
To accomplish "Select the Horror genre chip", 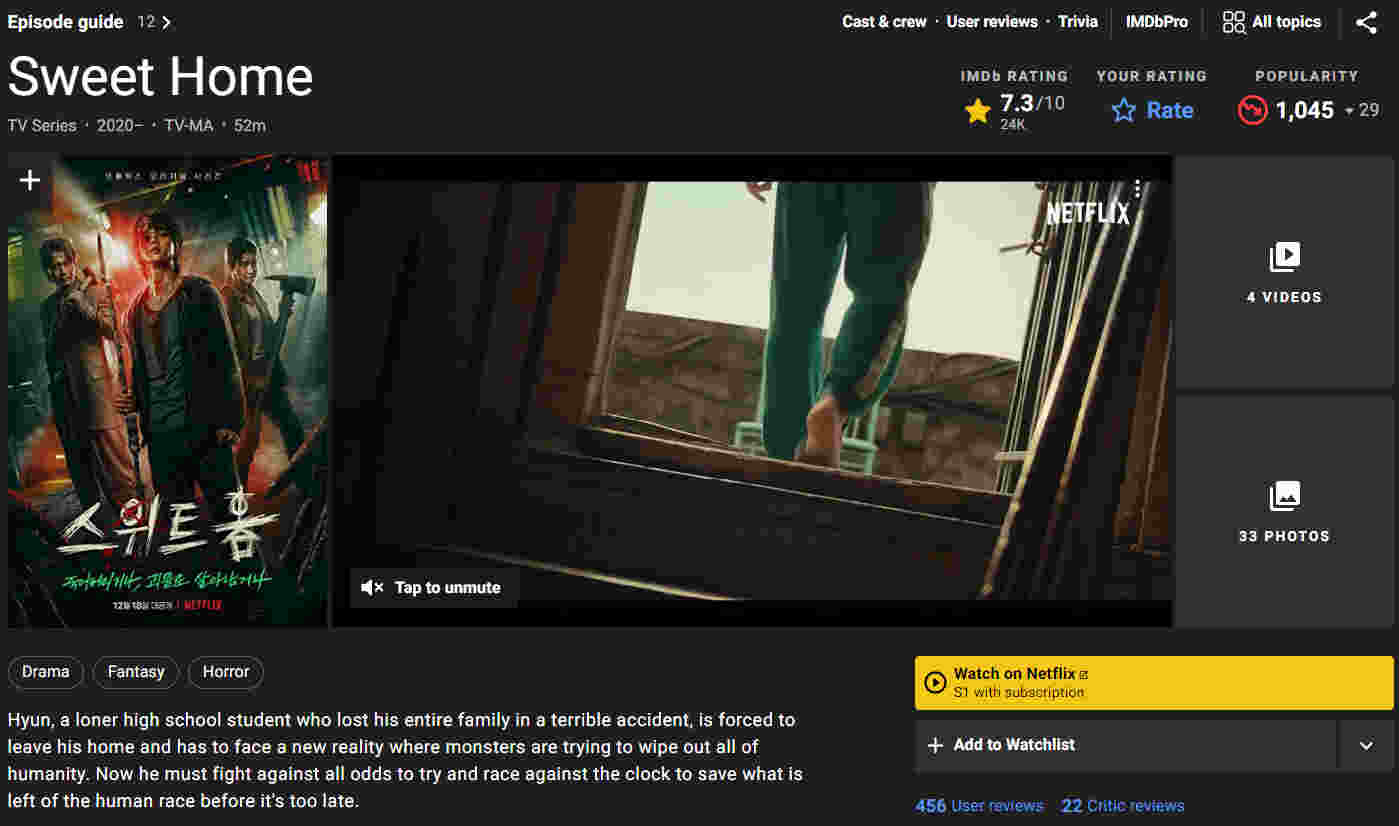I will point(226,672).
